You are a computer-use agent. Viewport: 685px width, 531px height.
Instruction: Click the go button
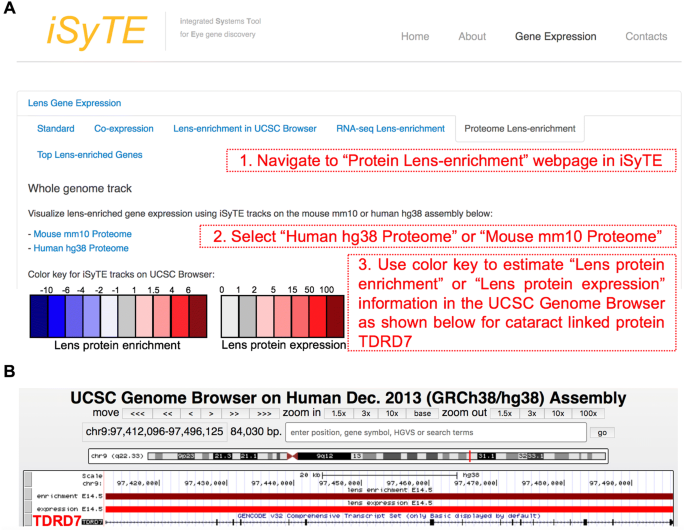click(x=602, y=432)
